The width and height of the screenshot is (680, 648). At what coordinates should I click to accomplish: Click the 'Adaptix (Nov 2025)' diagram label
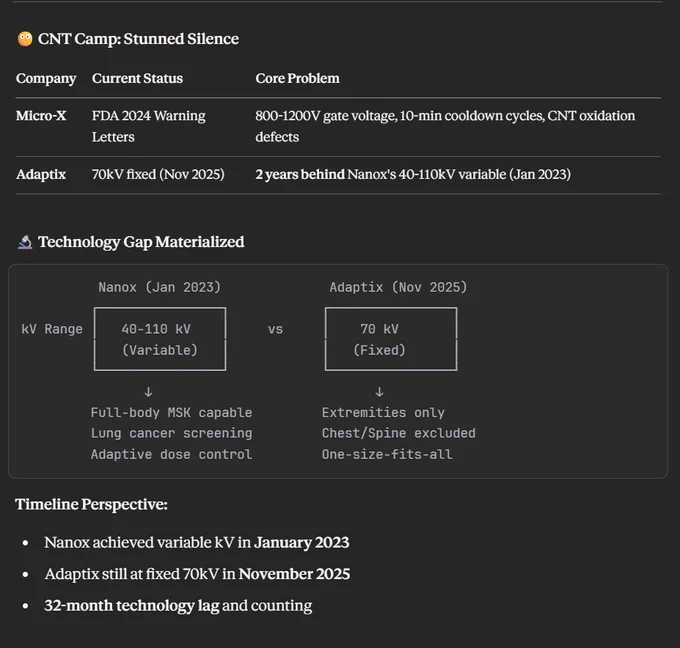[398, 287]
